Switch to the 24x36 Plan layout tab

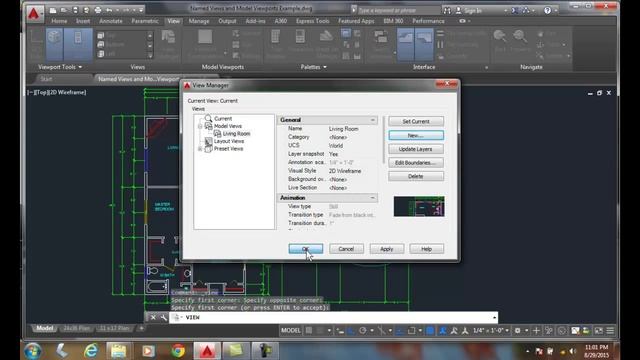pyautogui.click(x=76, y=328)
